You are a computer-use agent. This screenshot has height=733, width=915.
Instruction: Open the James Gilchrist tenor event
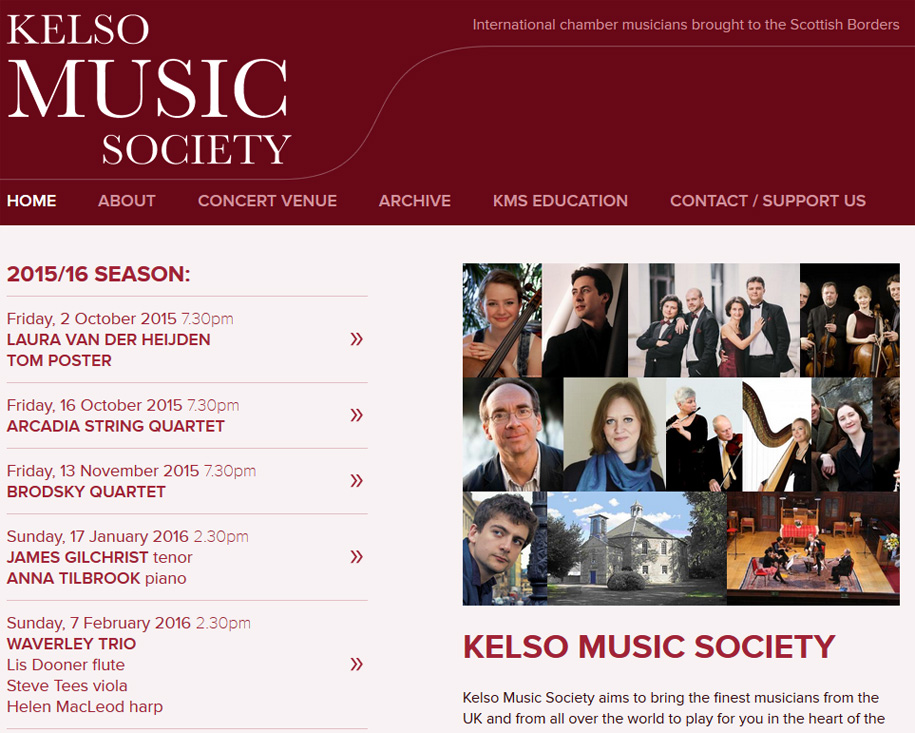99,557
